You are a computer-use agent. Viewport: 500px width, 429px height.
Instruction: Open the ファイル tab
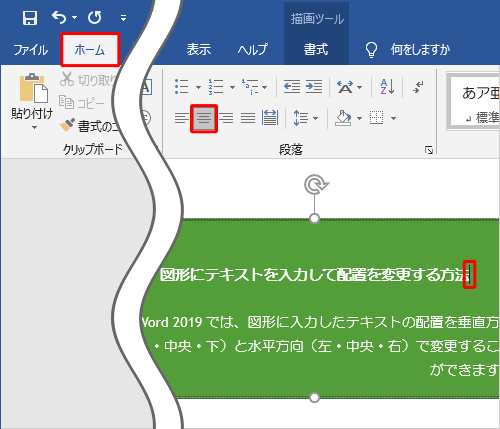pyautogui.click(x=30, y=50)
